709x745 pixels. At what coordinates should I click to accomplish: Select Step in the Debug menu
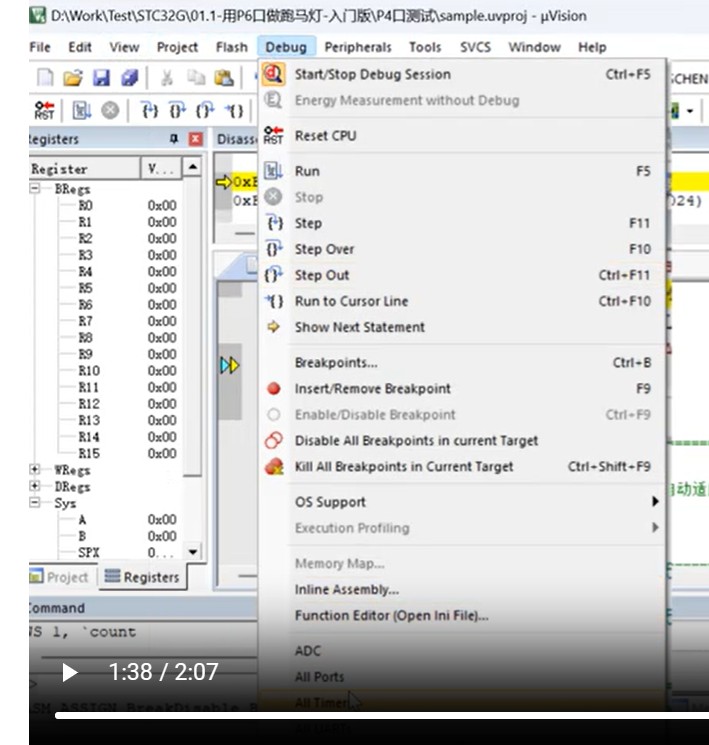(463, 223)
